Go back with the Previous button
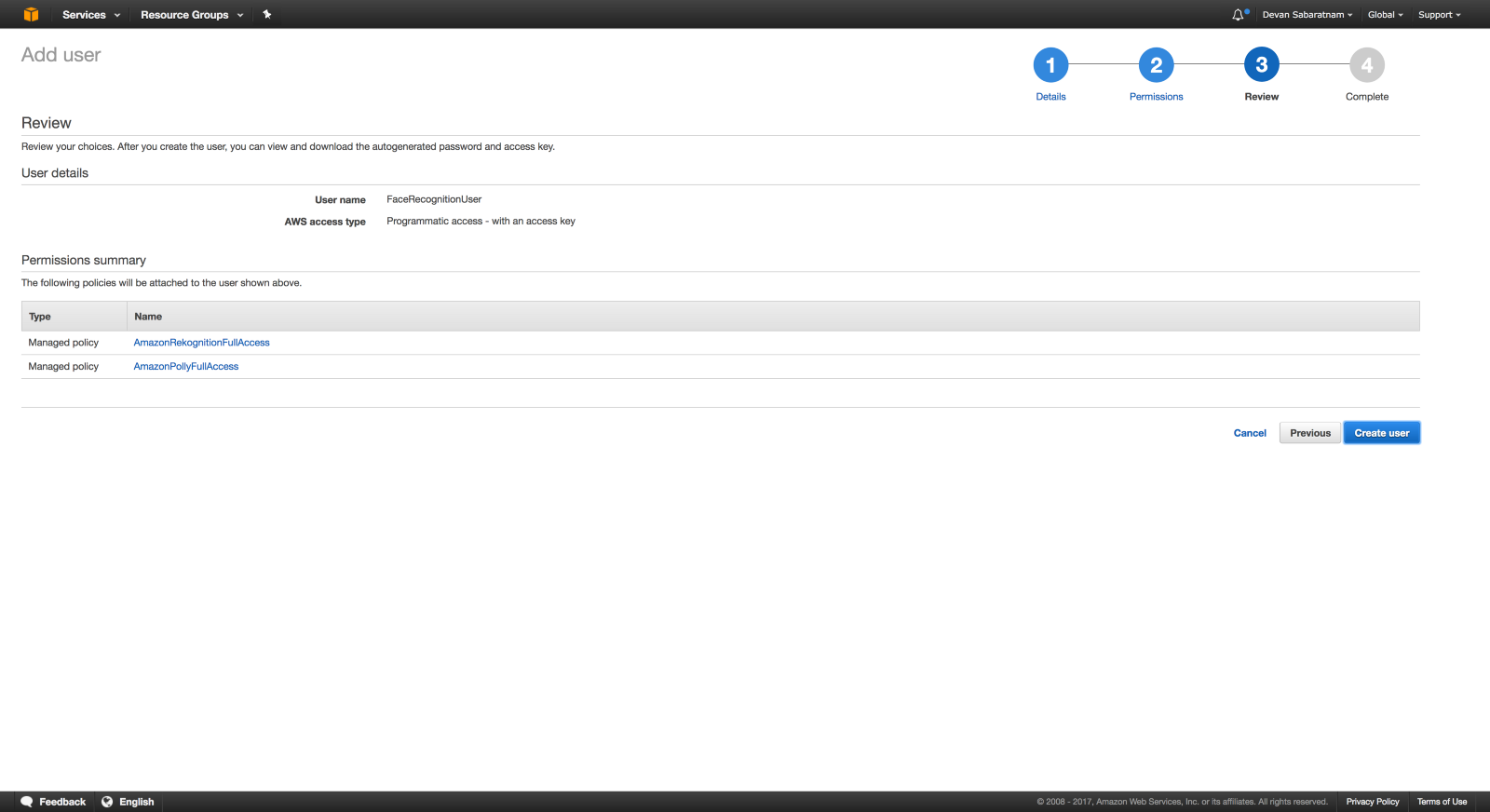The image size is (1490, 812). pyautogui.click(x=1310, y=433)
